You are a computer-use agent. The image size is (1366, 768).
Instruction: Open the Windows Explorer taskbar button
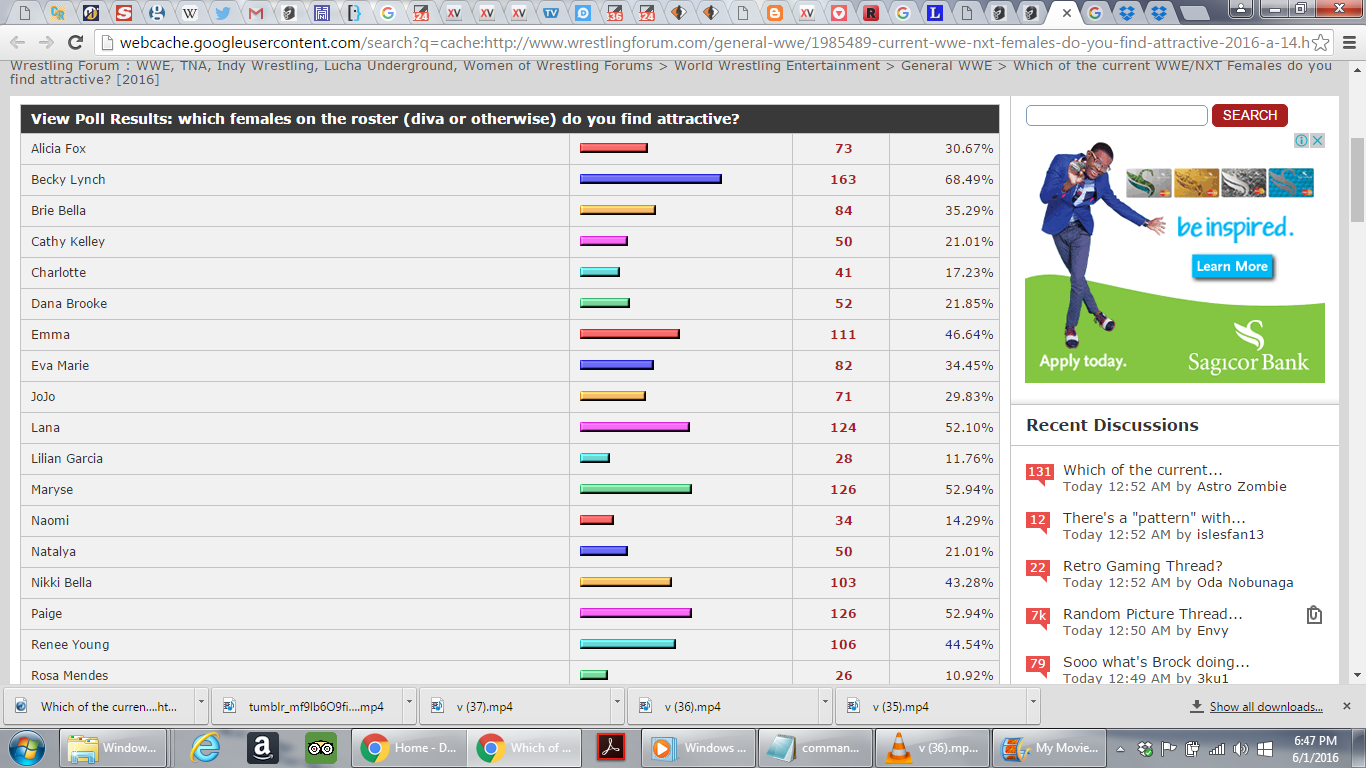pos(113,748)
